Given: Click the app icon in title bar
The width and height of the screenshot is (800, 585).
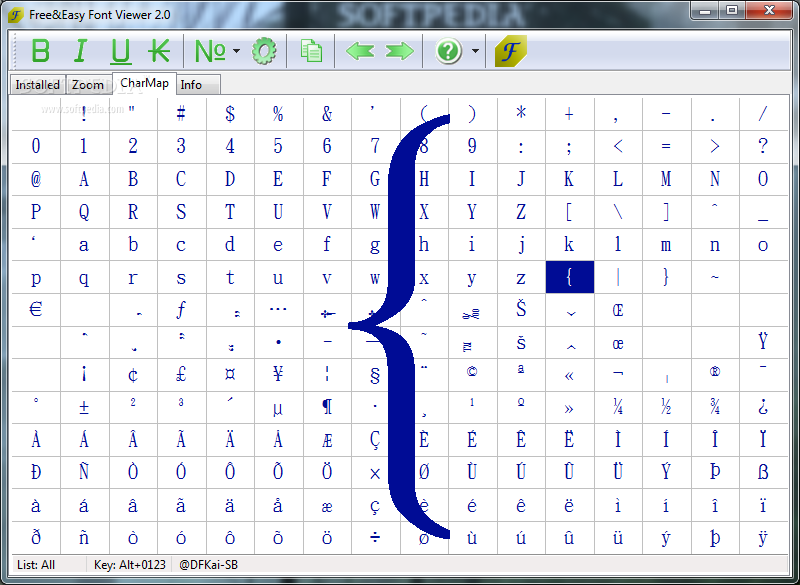Looking at the screenshot, I should coord(16,15).
